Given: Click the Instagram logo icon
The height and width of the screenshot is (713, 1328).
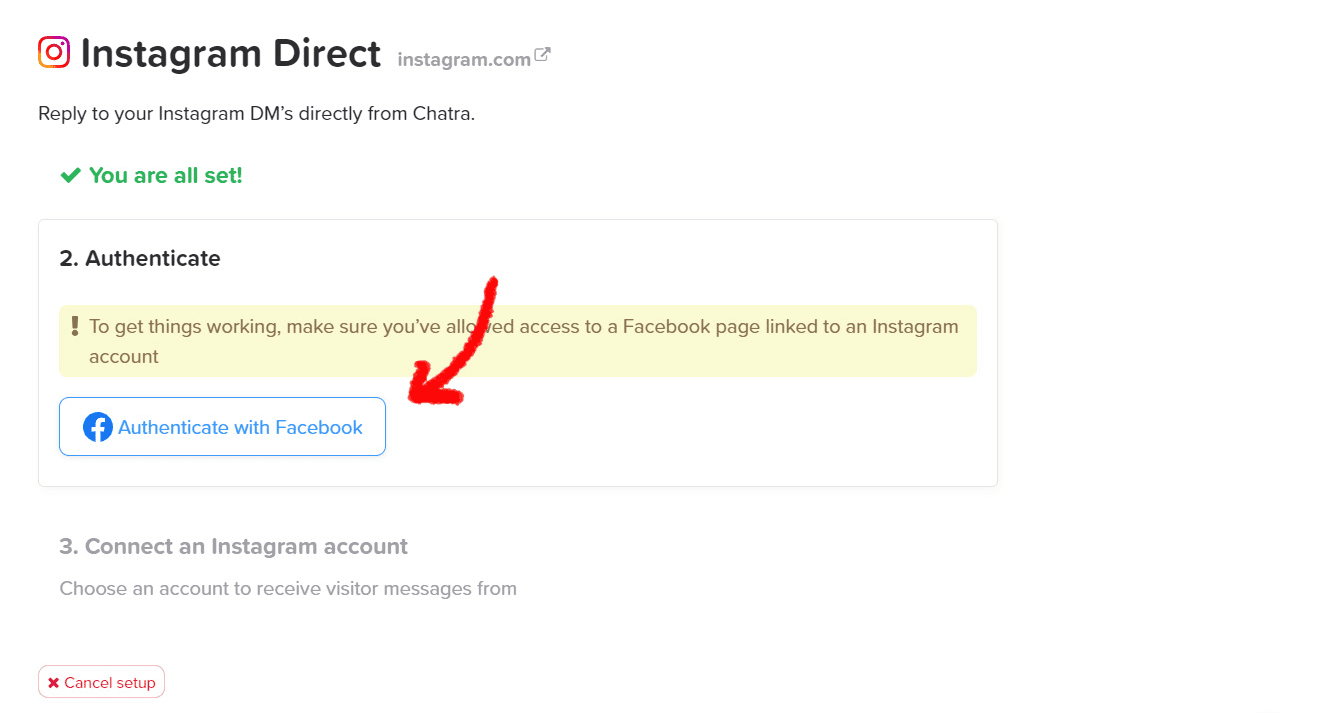Looking at the screenshot, I should click(x=53, y=52).
